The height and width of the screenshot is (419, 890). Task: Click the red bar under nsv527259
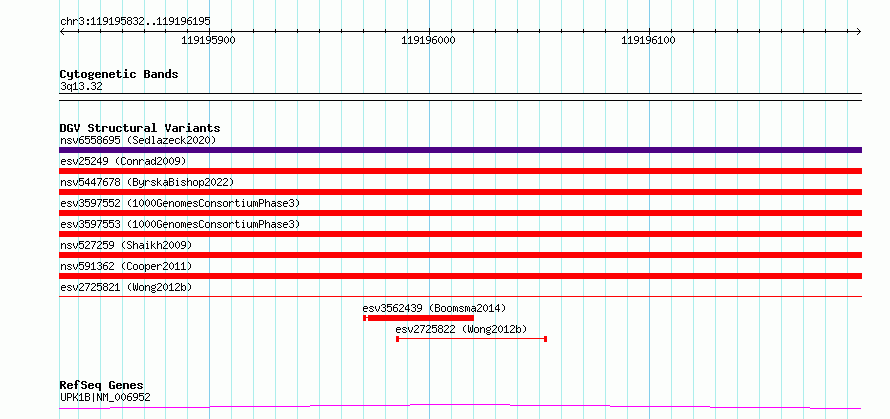coord(460,255)
